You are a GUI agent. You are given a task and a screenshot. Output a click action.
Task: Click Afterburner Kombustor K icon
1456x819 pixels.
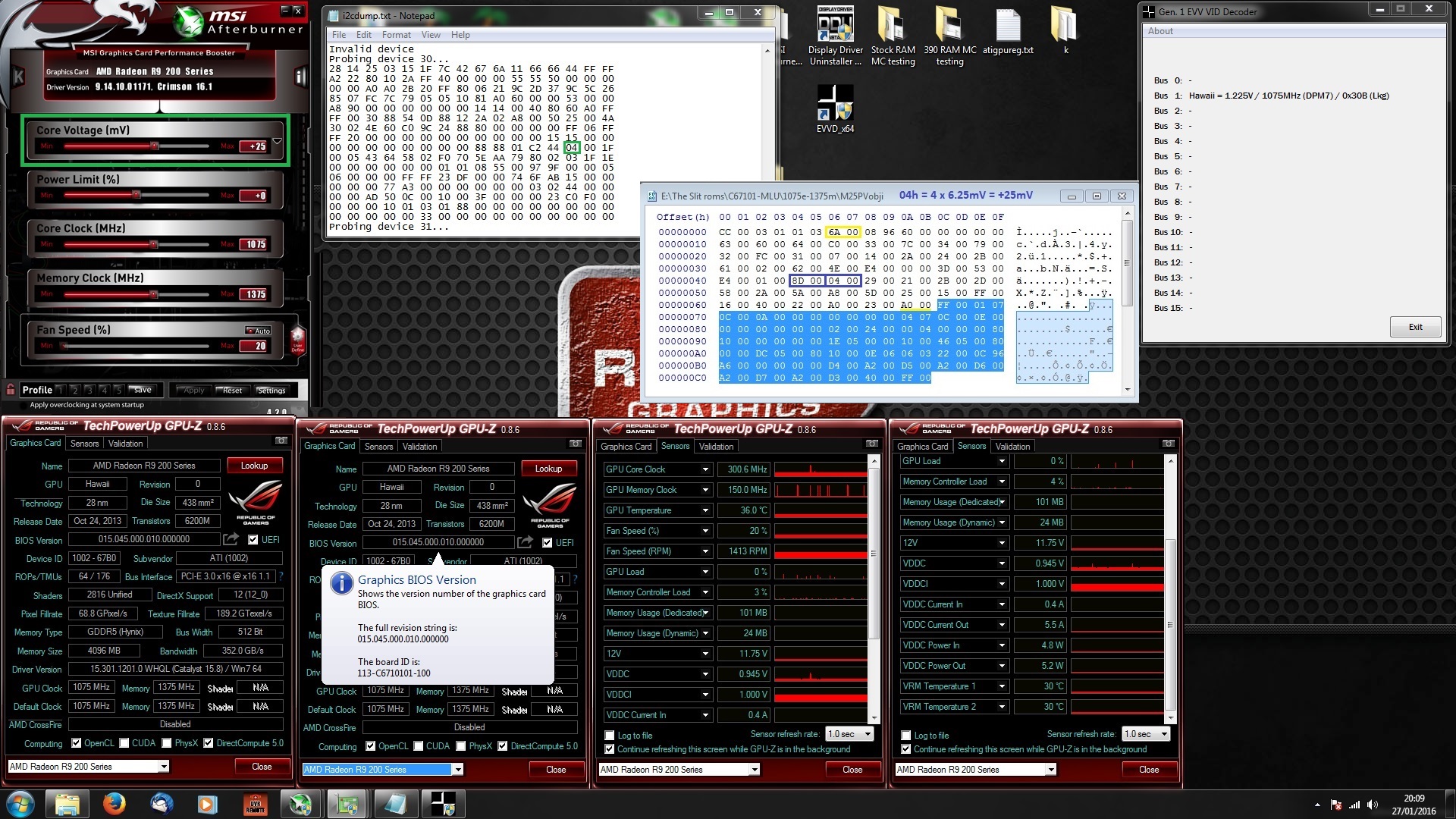[x=19, y=76]
